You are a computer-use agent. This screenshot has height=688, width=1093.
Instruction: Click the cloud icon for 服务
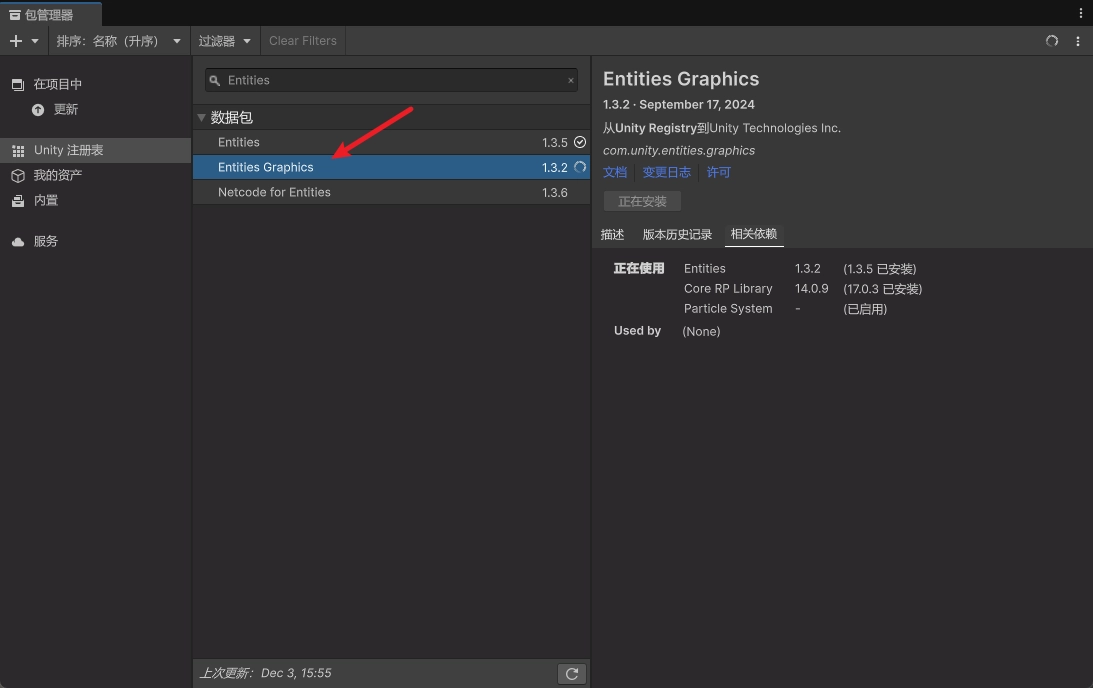[x=18, y=242]
